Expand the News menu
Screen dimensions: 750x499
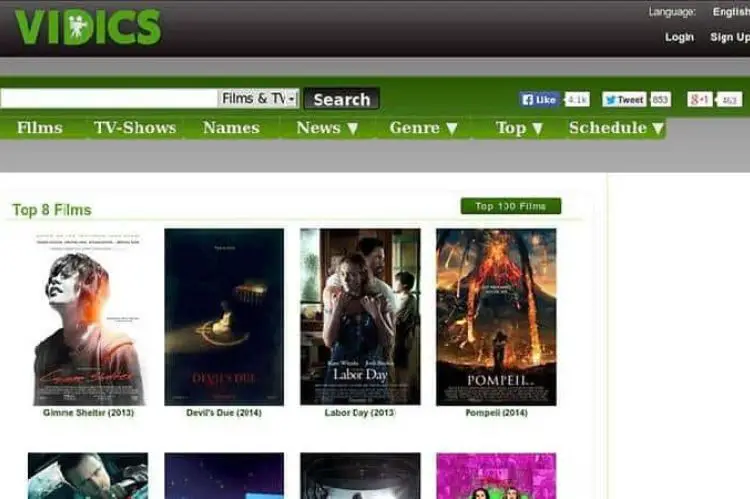[327, 128]
